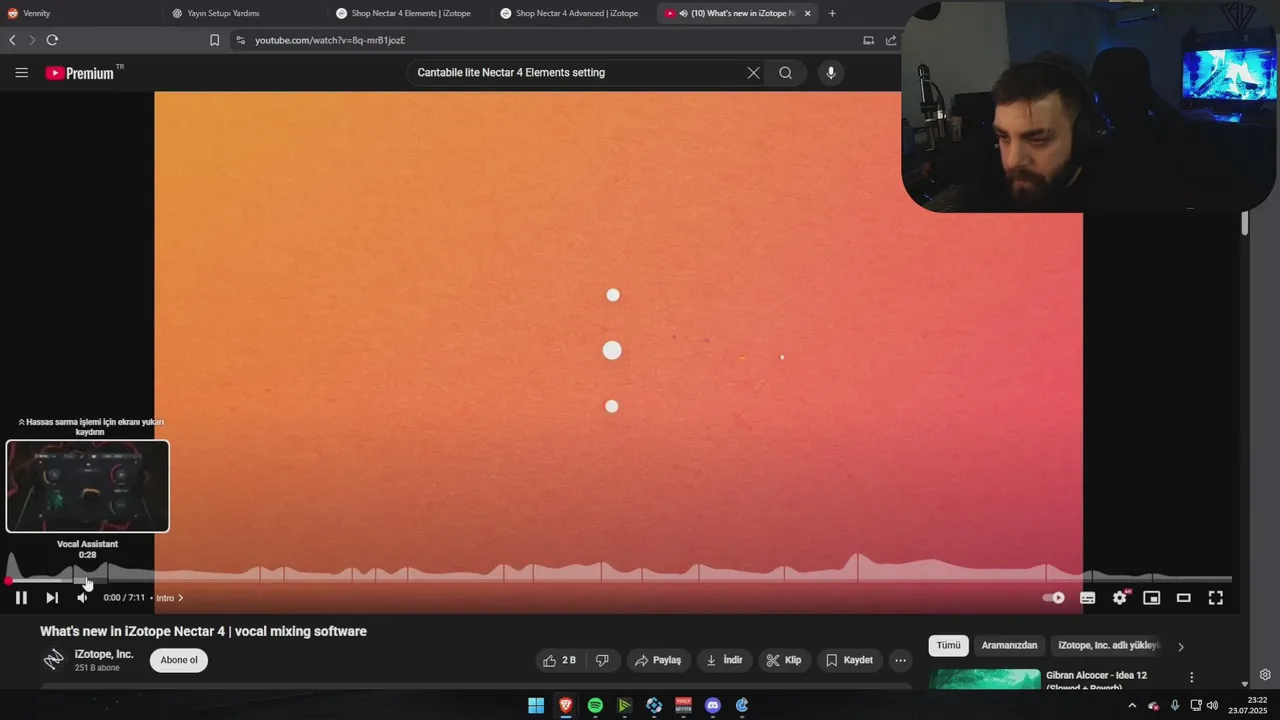Viewport: 1280px width, 720px height.
Task: Dislike the video
Action: 602,660
